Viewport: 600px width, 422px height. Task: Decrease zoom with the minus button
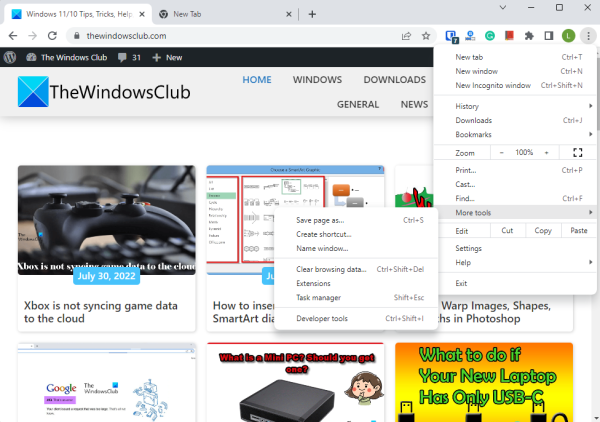tap(502, 152)
